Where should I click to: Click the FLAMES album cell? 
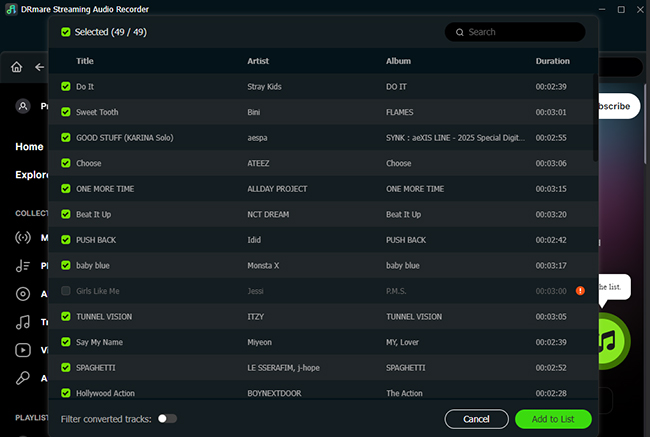pyautogui.click(x=400, y=112)
